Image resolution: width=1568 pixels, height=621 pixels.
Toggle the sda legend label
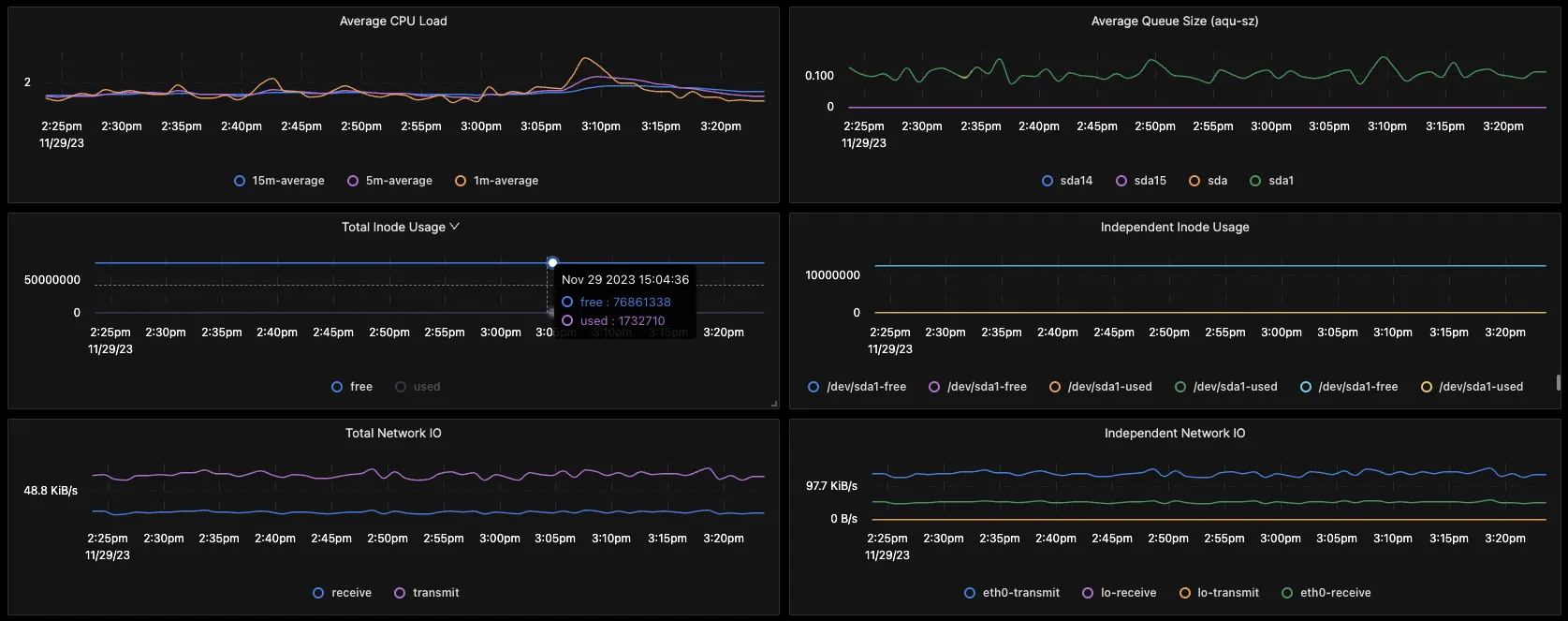tap(1217, 181)
